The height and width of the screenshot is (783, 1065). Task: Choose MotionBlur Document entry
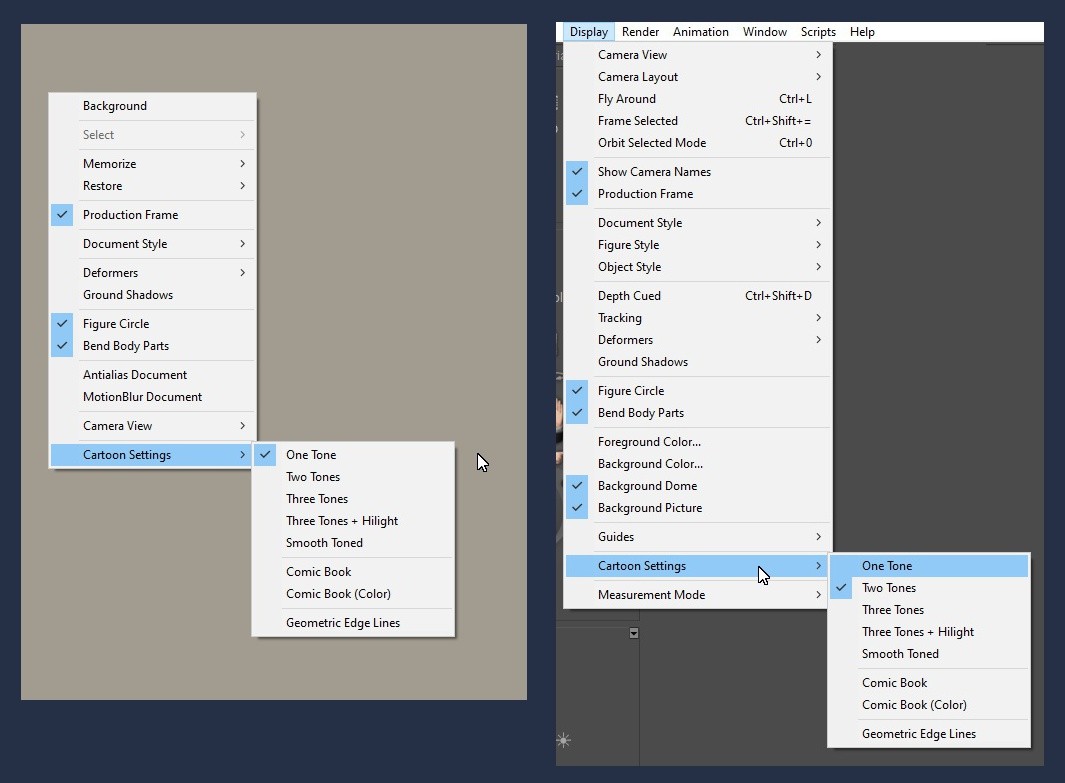[142, 397]
